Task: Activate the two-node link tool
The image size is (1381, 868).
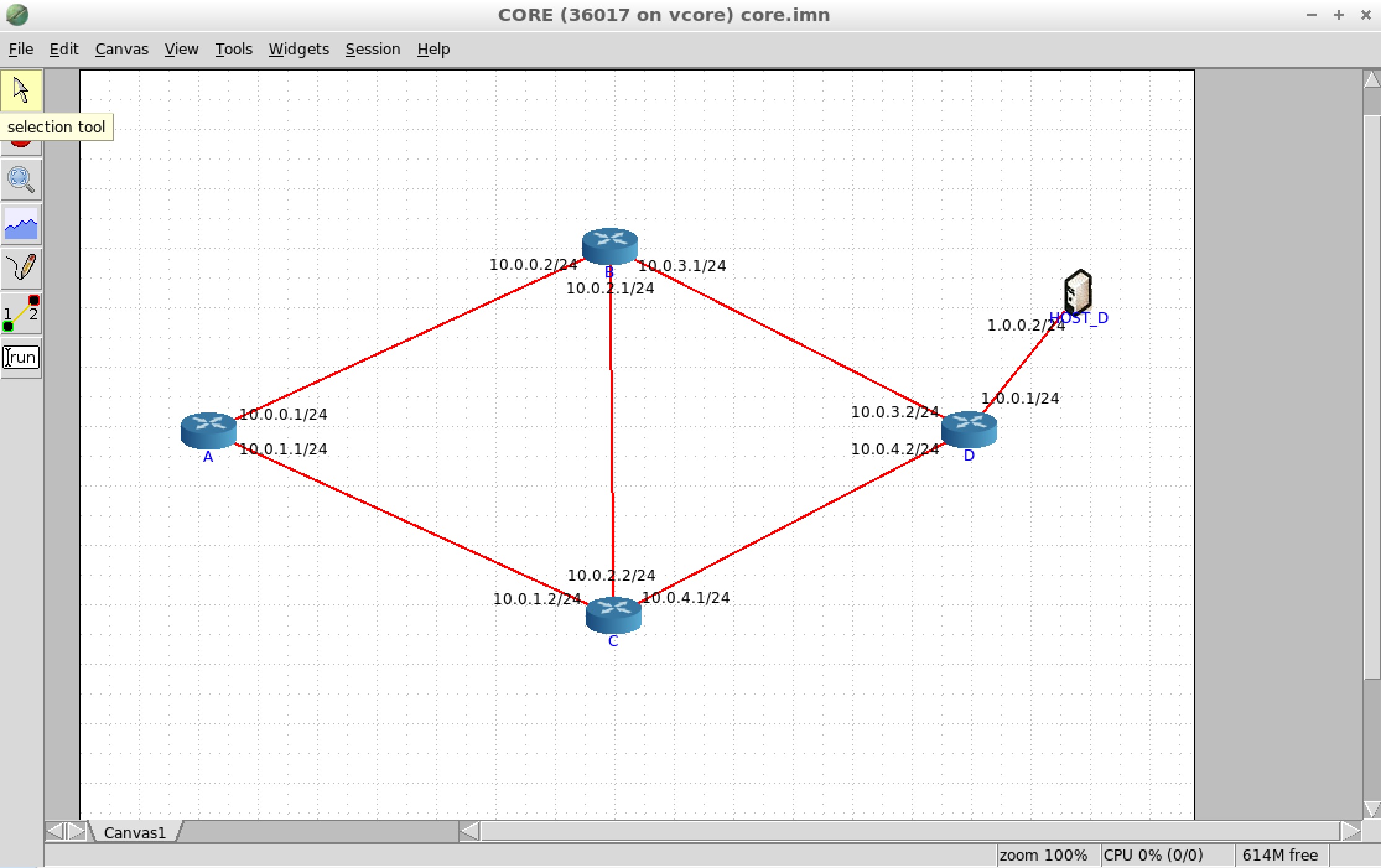Action: [21, 313]
